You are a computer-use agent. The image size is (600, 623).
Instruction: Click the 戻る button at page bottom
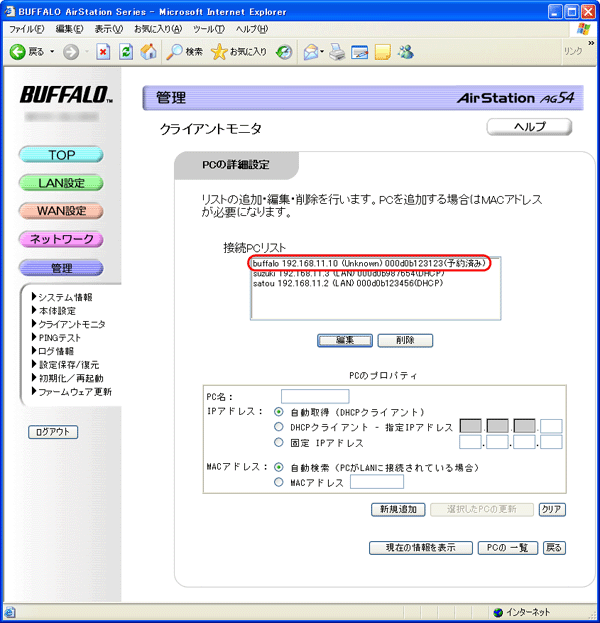pos(554,548)
